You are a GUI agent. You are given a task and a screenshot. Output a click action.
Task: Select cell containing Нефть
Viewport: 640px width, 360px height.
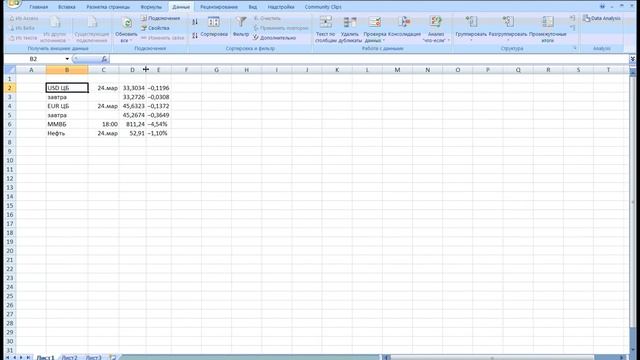(67, 133)
